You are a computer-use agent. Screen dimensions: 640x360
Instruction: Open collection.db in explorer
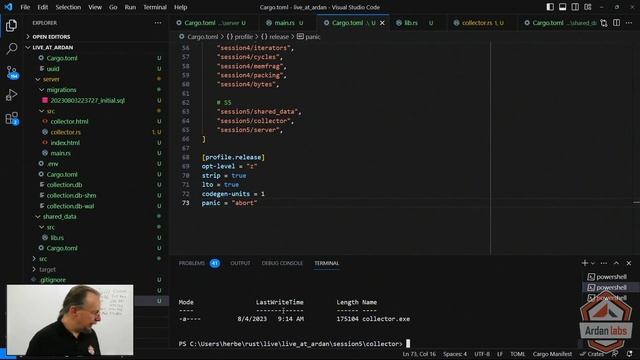[64, 185]
